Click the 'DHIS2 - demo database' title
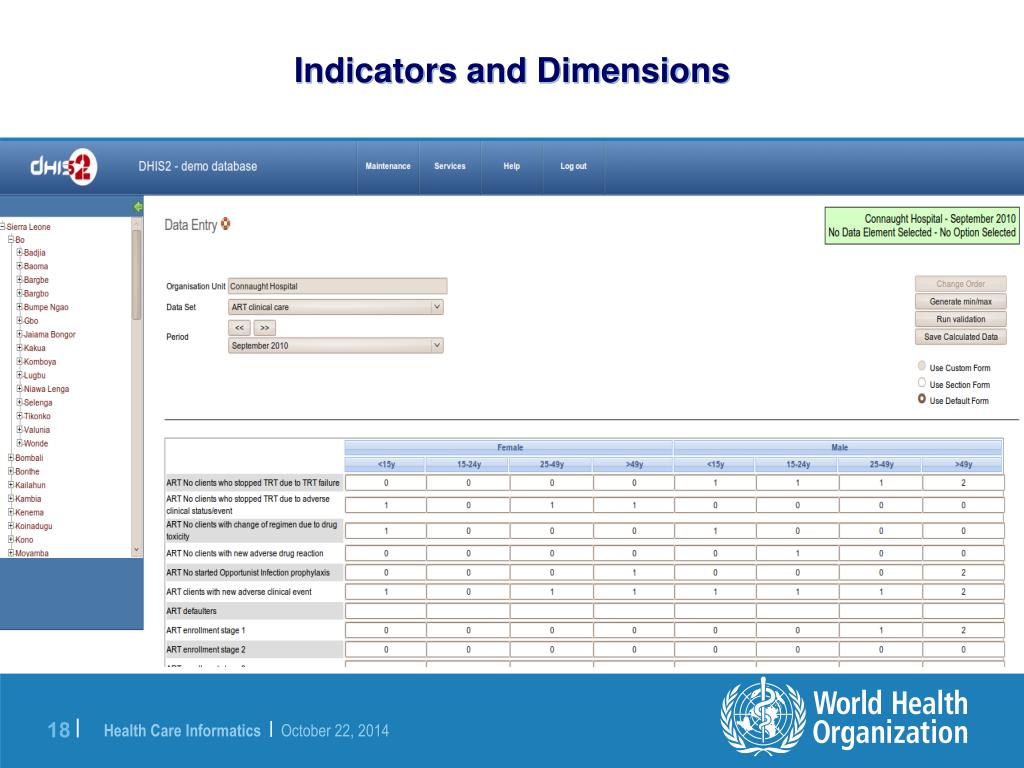 point(198,167)
